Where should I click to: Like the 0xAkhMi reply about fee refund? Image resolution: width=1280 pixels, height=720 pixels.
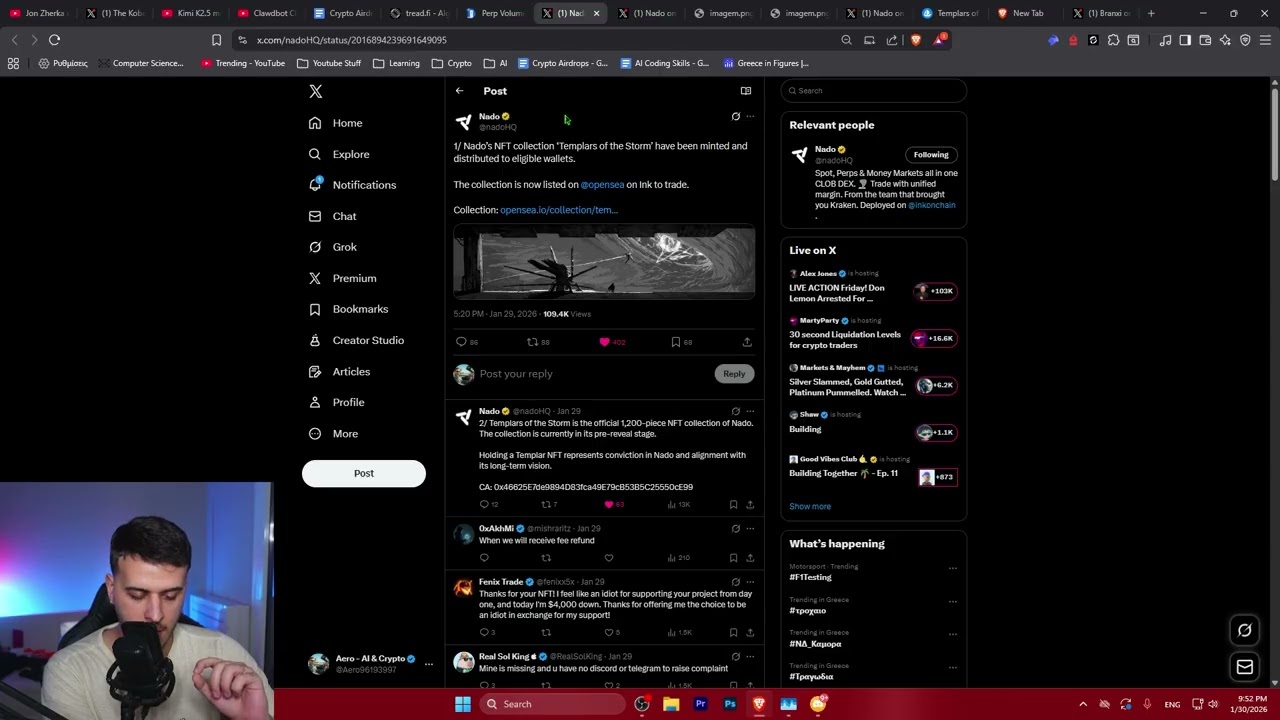pos(608,558)
